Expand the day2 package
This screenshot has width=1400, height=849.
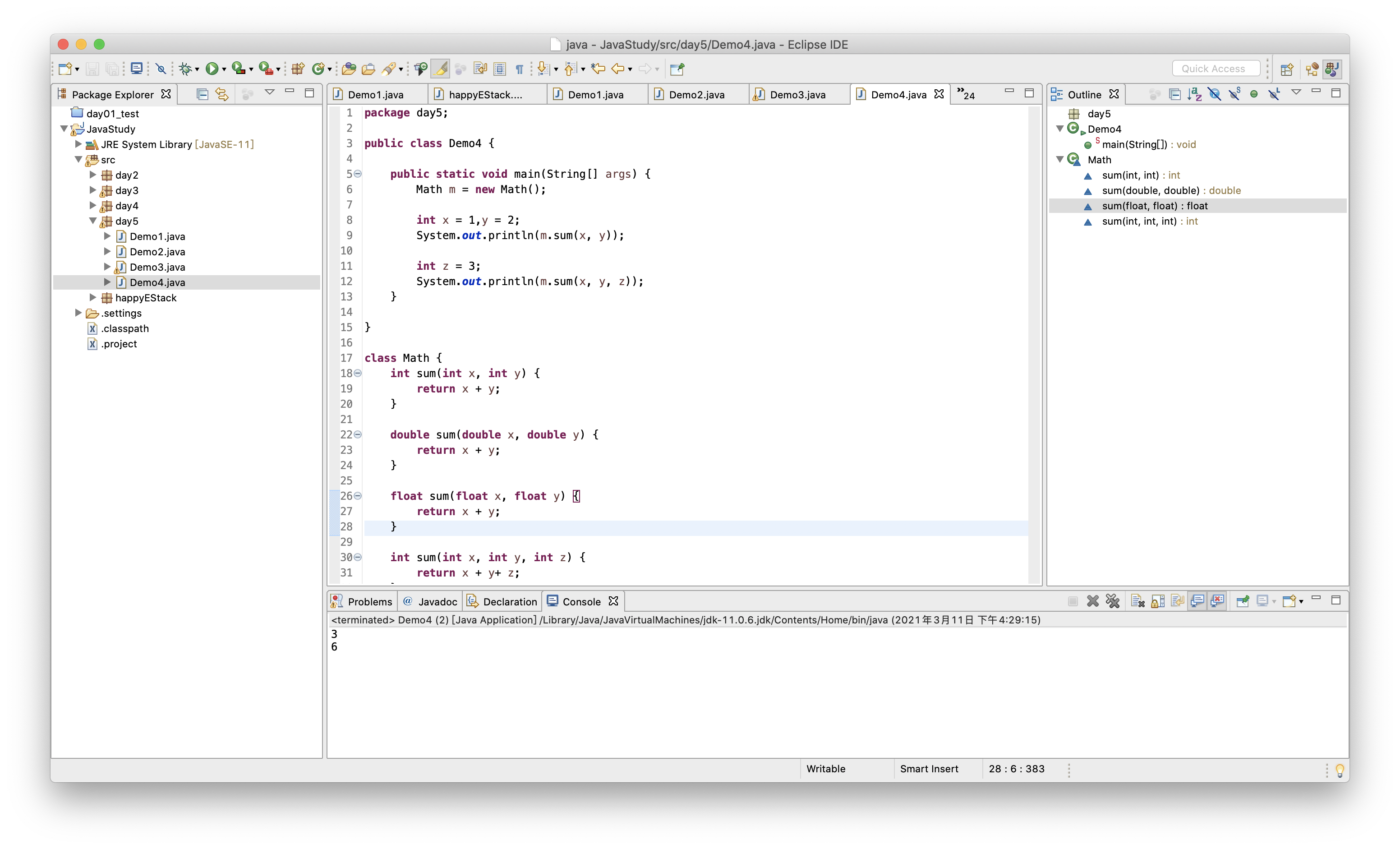click(92, 175)
